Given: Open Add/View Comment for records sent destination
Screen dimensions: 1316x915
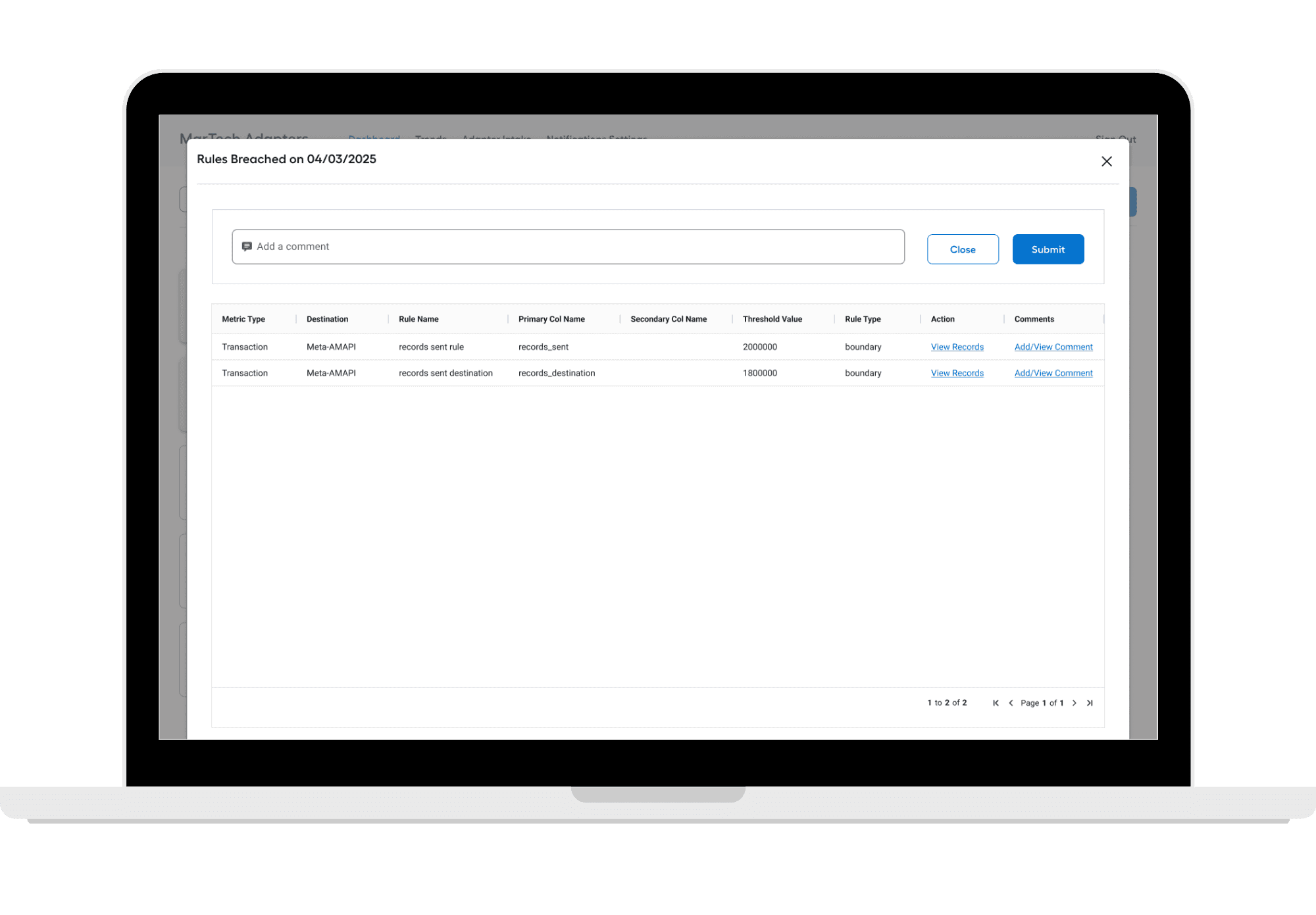Looking at the screenshot, I should coord(1053,373).
